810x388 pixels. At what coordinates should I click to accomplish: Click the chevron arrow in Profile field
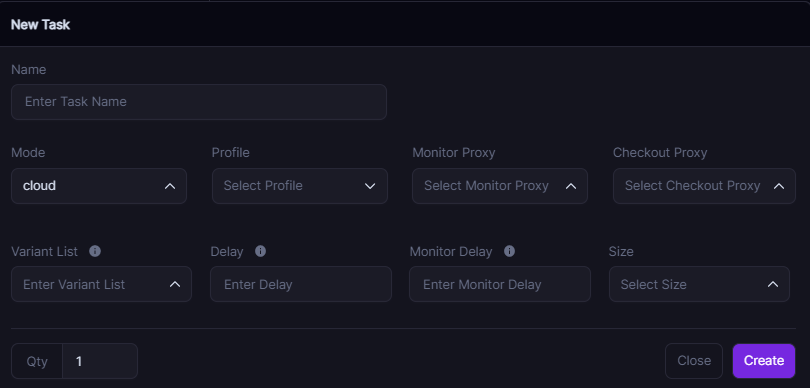tap(370, 186)
